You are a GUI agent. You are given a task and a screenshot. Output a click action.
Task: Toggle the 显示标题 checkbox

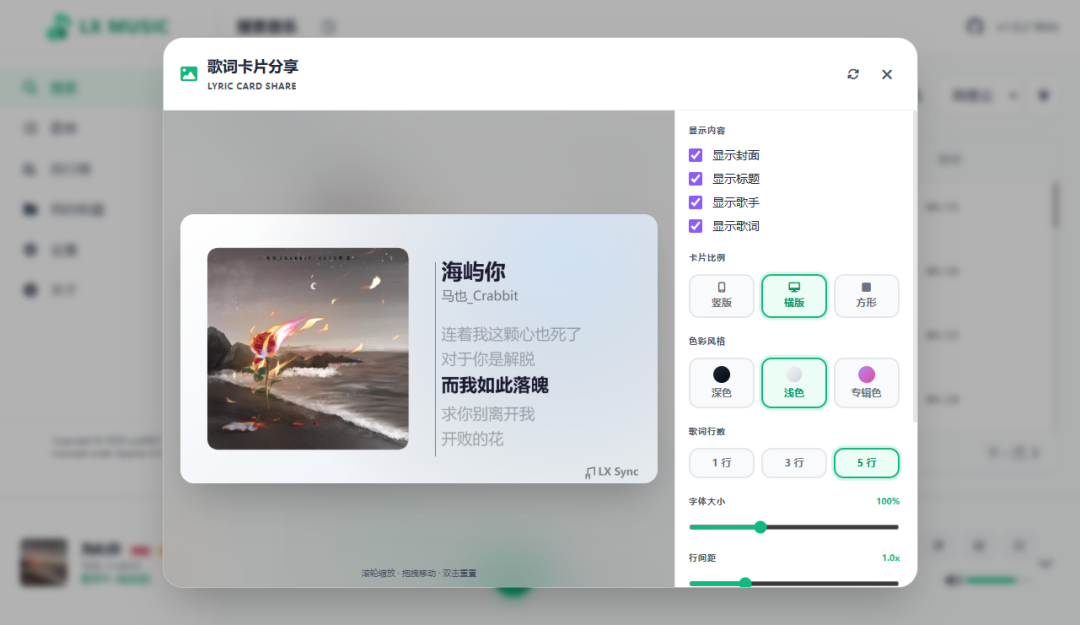[x=696, y=178]
